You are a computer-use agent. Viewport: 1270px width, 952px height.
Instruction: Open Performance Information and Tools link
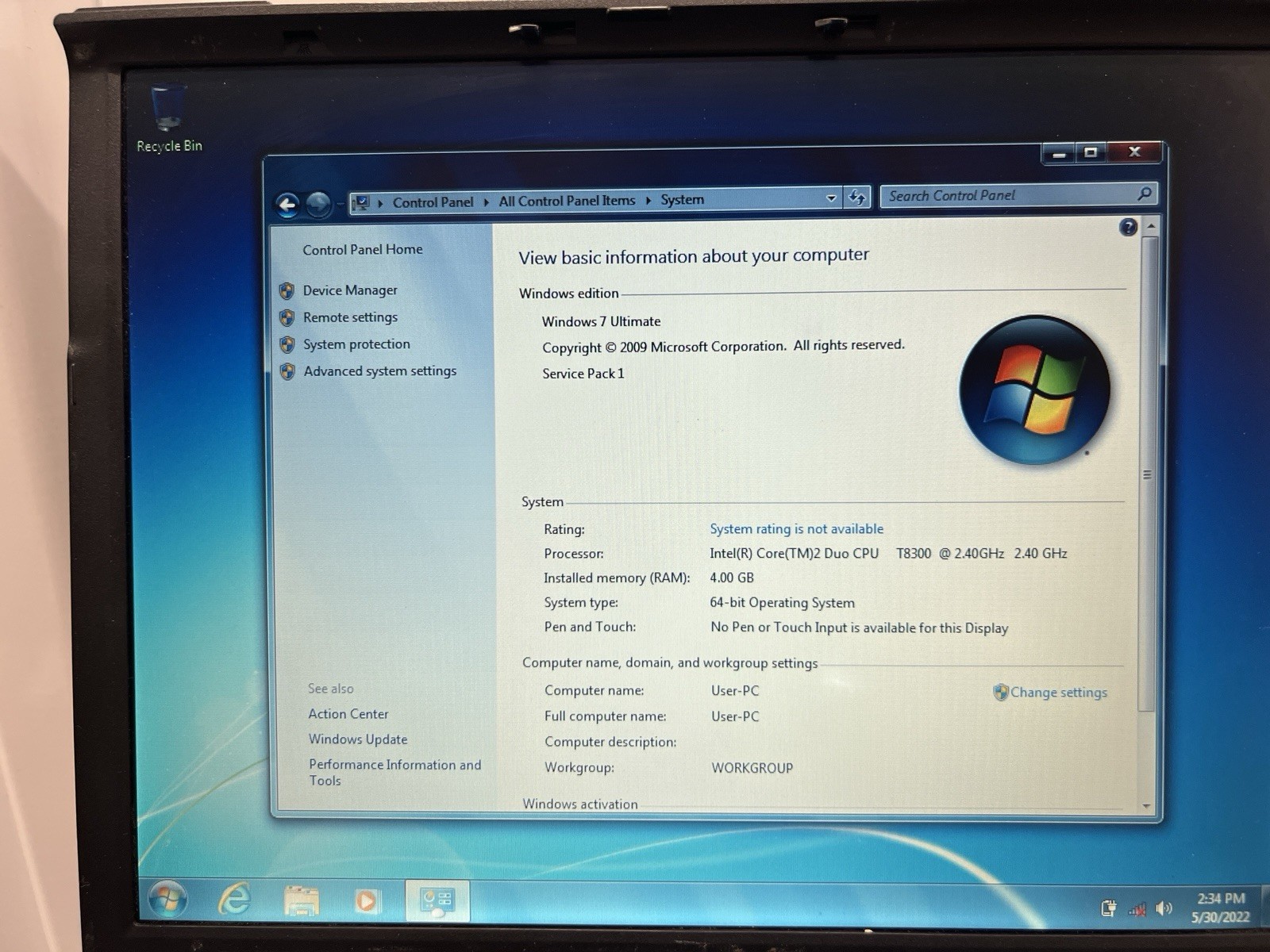click(394, 772)
